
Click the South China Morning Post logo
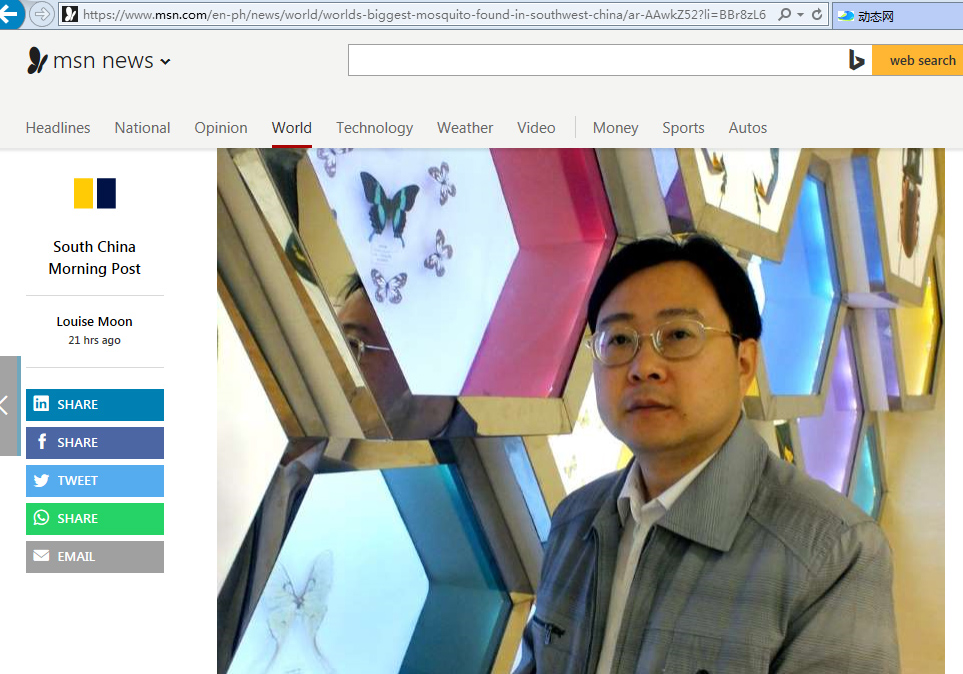pyautogui.click(x=95, y=194)
